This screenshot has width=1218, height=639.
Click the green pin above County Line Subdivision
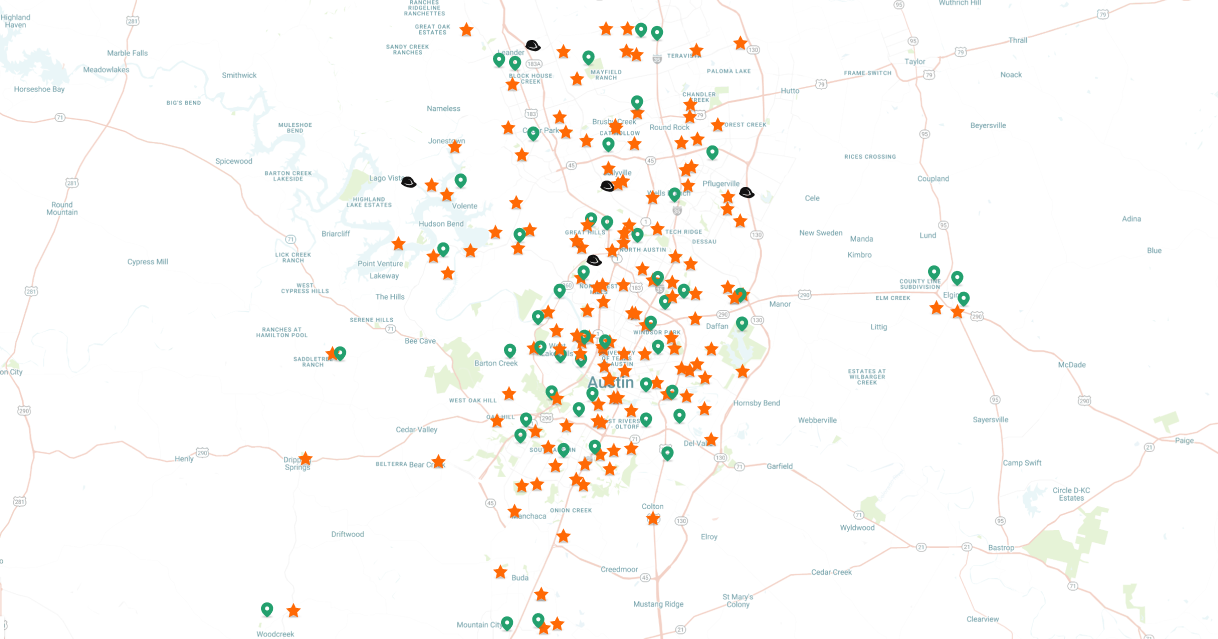934,272
